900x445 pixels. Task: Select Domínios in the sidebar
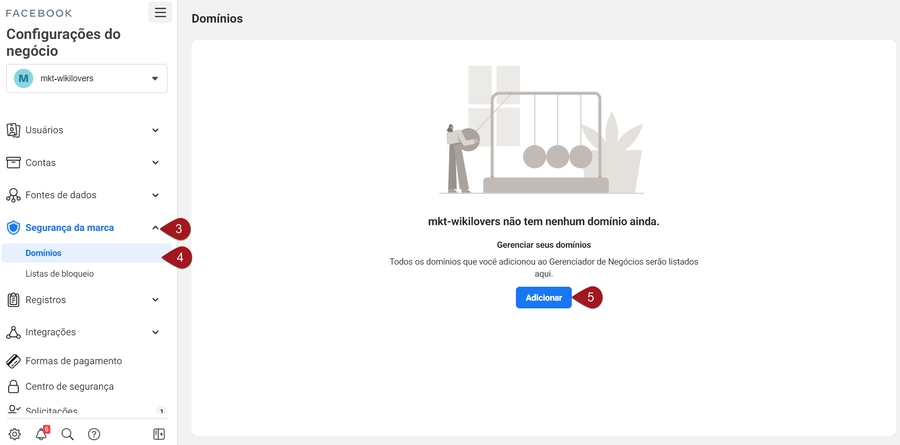[44, 254]
